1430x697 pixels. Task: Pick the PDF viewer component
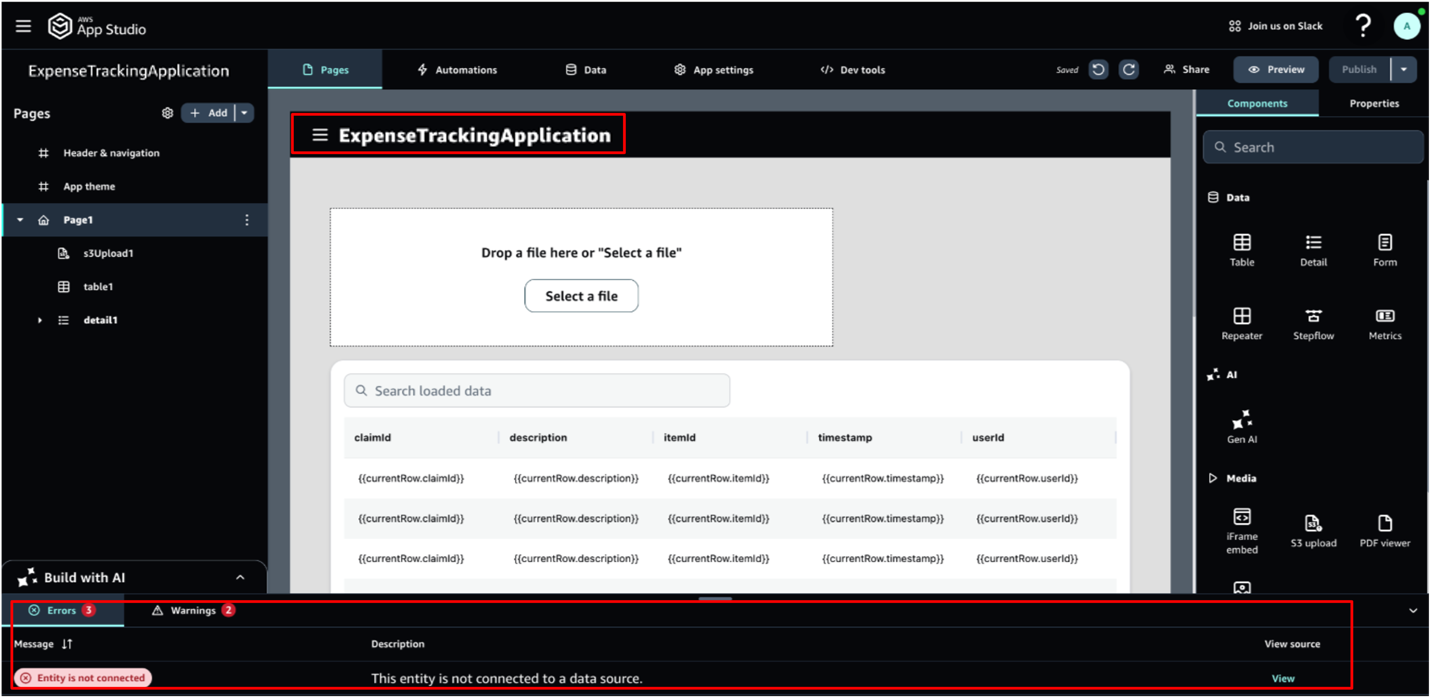(1385, 531)
